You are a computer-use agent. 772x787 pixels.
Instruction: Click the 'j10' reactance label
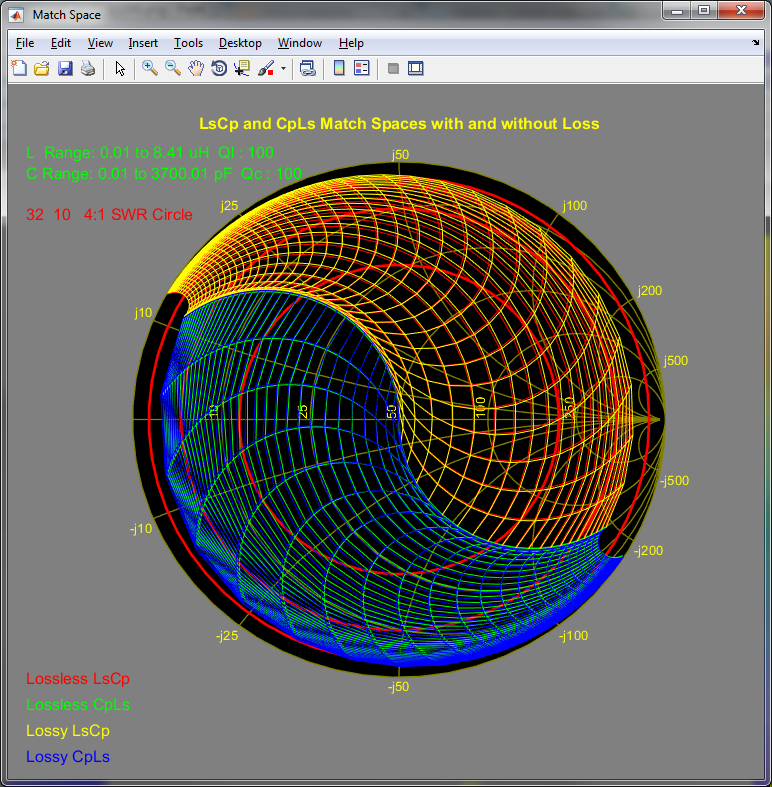click(x=143, y=313)
